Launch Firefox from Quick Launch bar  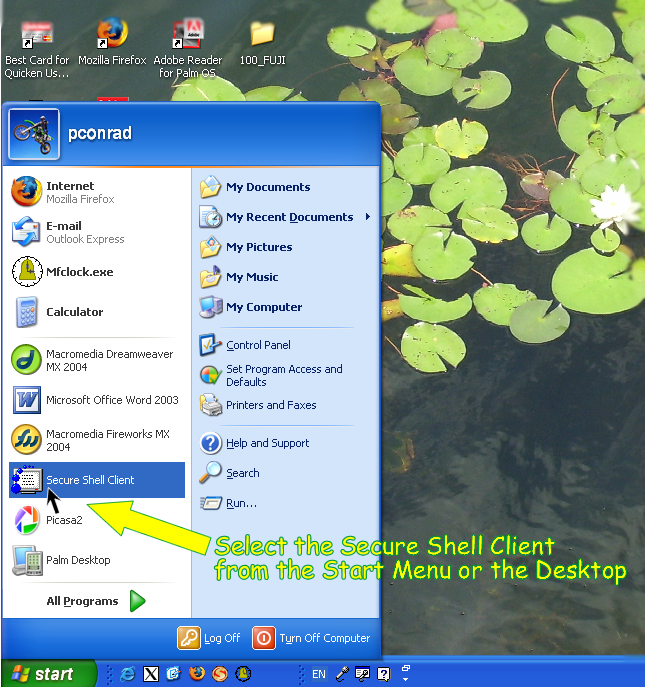click(x=197, y=673)
